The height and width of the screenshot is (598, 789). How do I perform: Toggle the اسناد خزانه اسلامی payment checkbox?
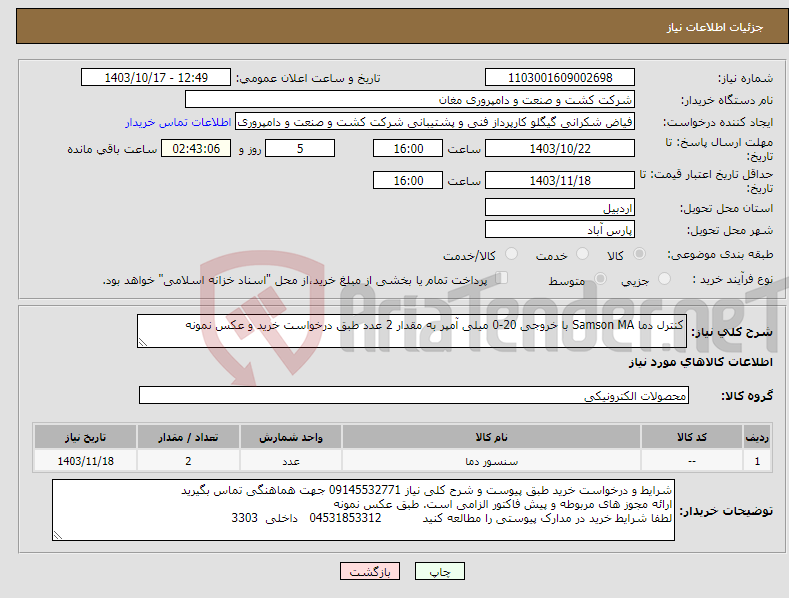502,277
